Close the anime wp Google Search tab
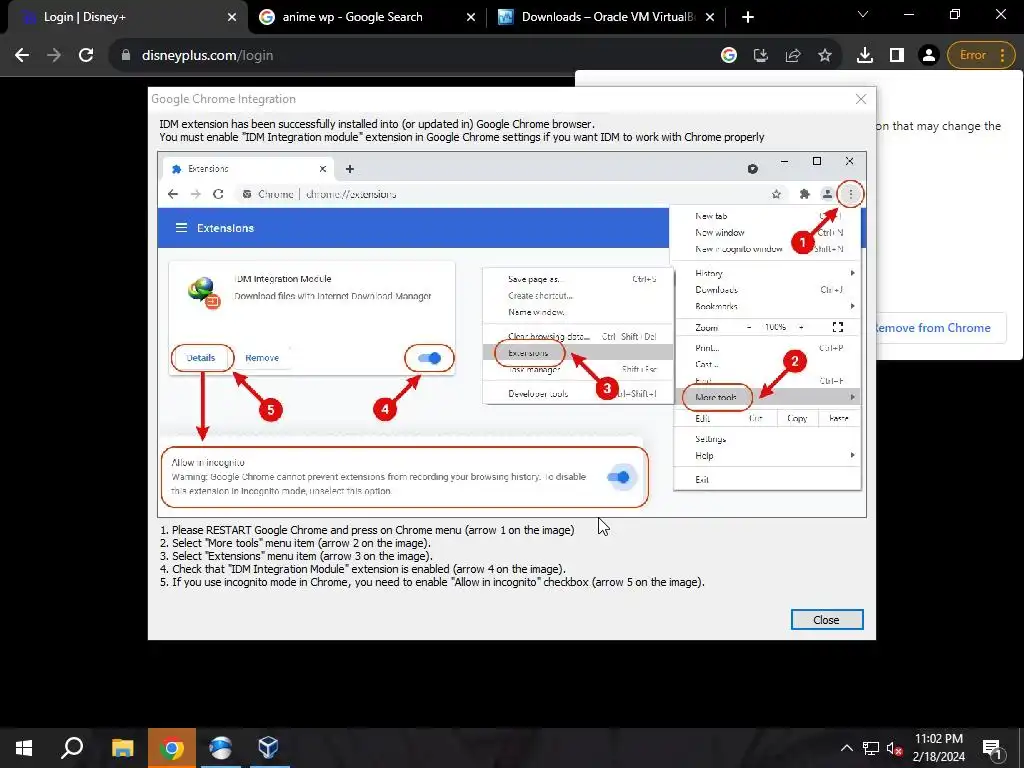Screen dimensions: 1024x768 [471, 18]
